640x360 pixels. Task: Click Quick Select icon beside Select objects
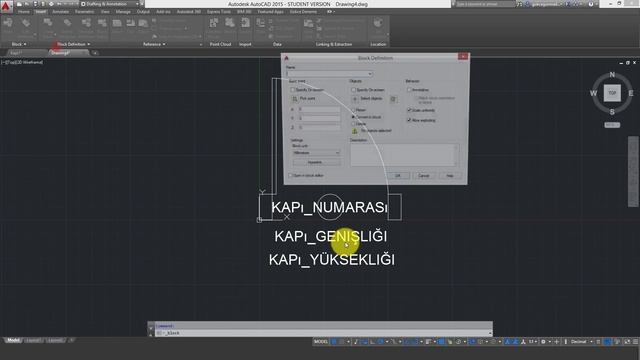[393, 99]
